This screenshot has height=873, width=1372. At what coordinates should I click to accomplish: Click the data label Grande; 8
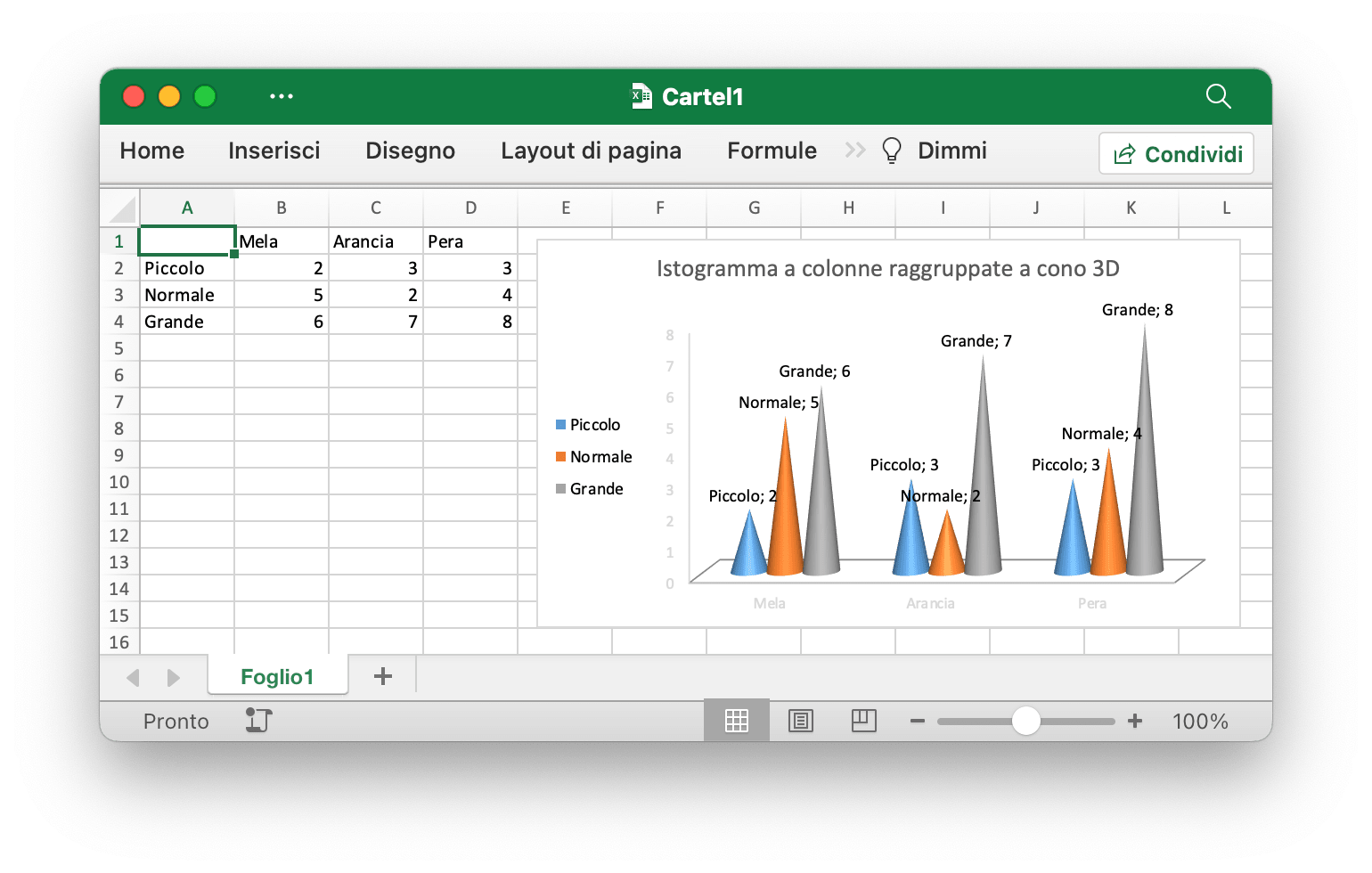tap(1138, 310)
